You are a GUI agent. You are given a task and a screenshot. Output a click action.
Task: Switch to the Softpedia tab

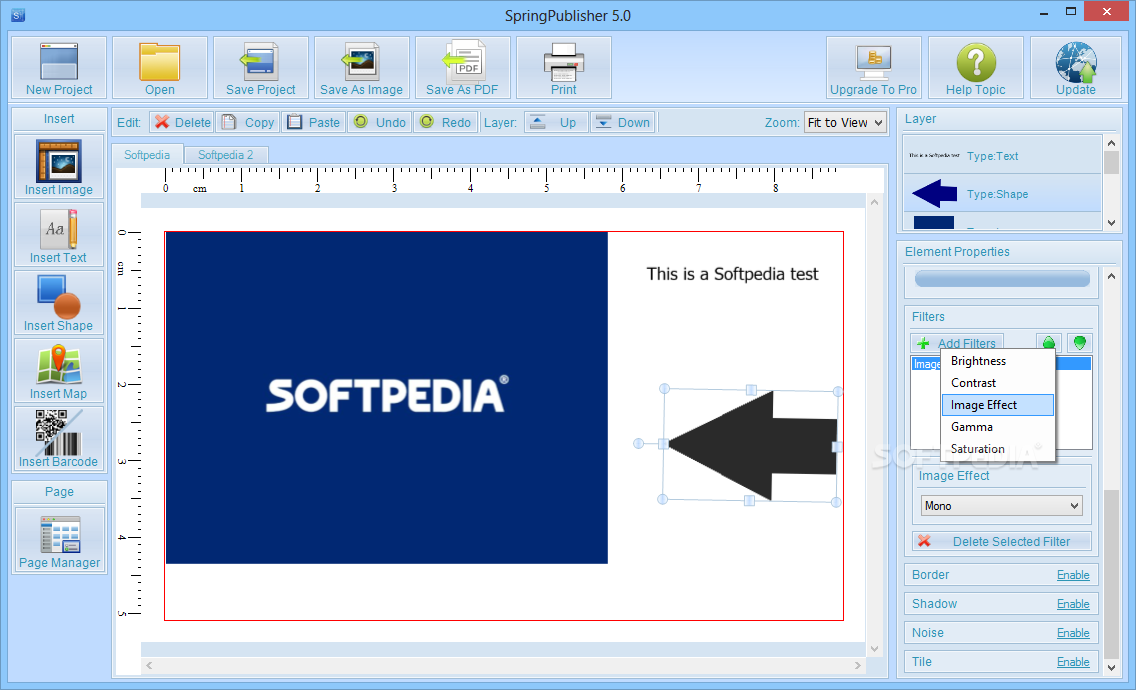[146, 155]
